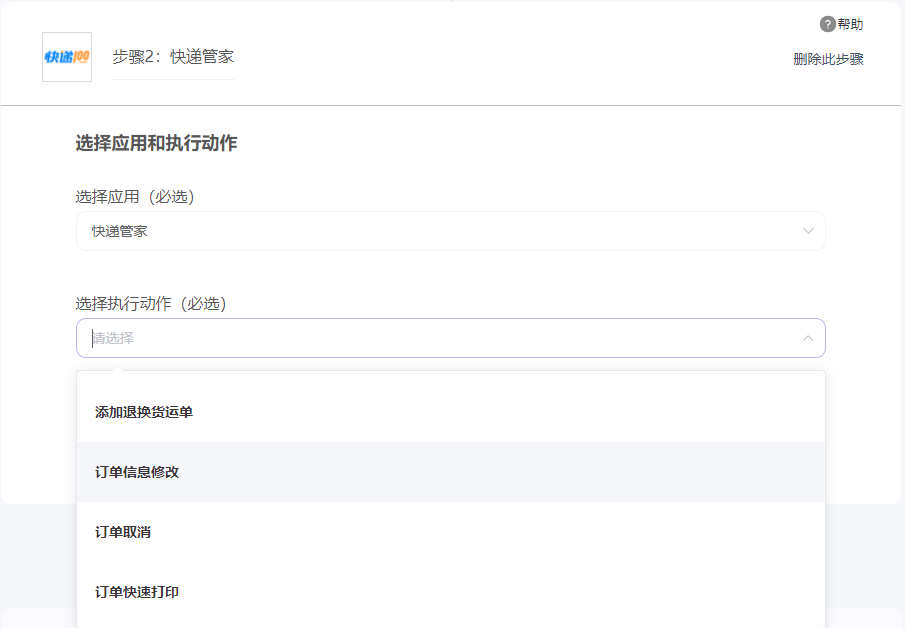Select 订单取消 option
Image resolution: width=905 pixels, height=628 pixels.
click(x=451, y=532)
